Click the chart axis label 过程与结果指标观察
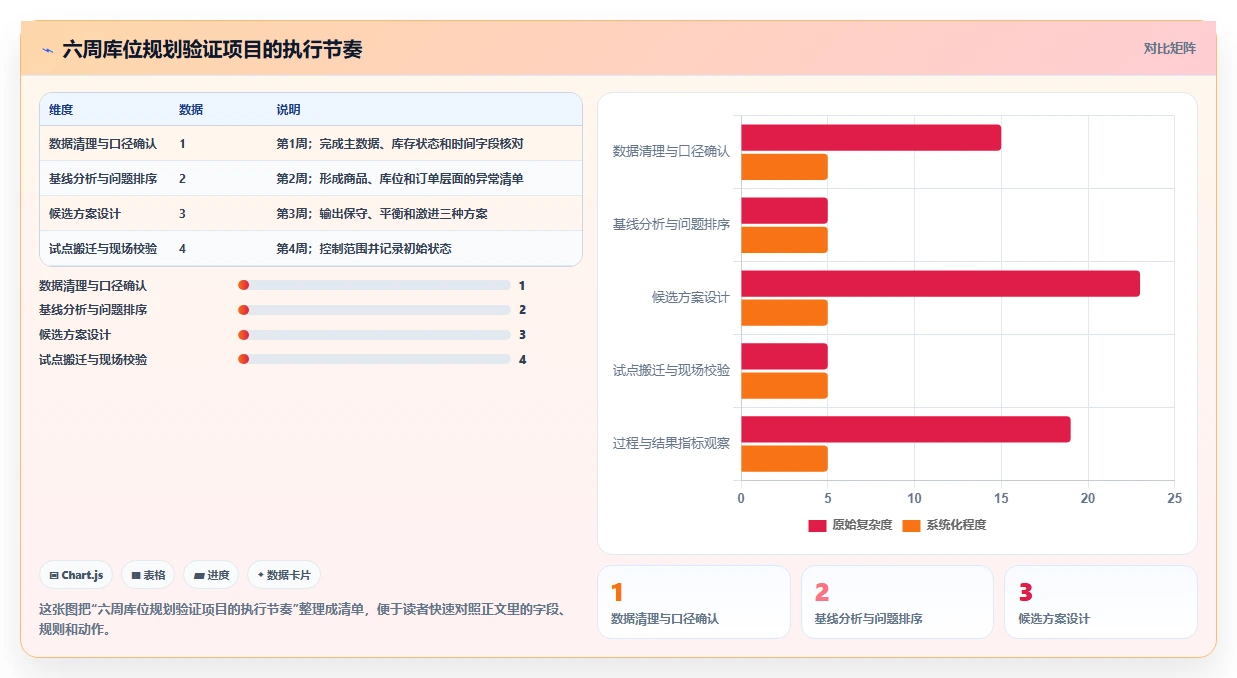The width and height of the screenshot is (1237, 678). (671, 443)
